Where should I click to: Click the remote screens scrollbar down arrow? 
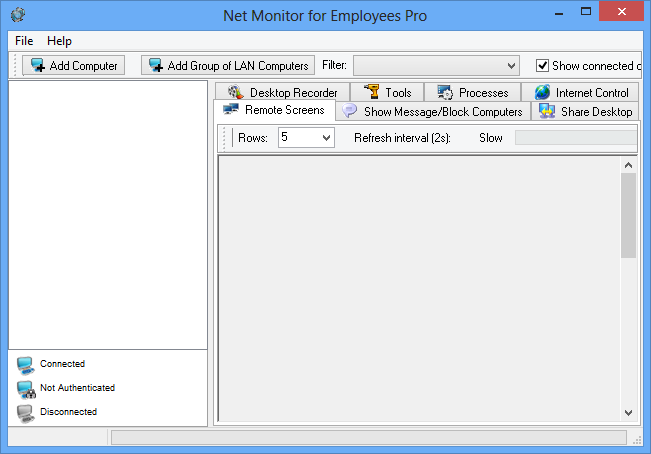point(629,413)
